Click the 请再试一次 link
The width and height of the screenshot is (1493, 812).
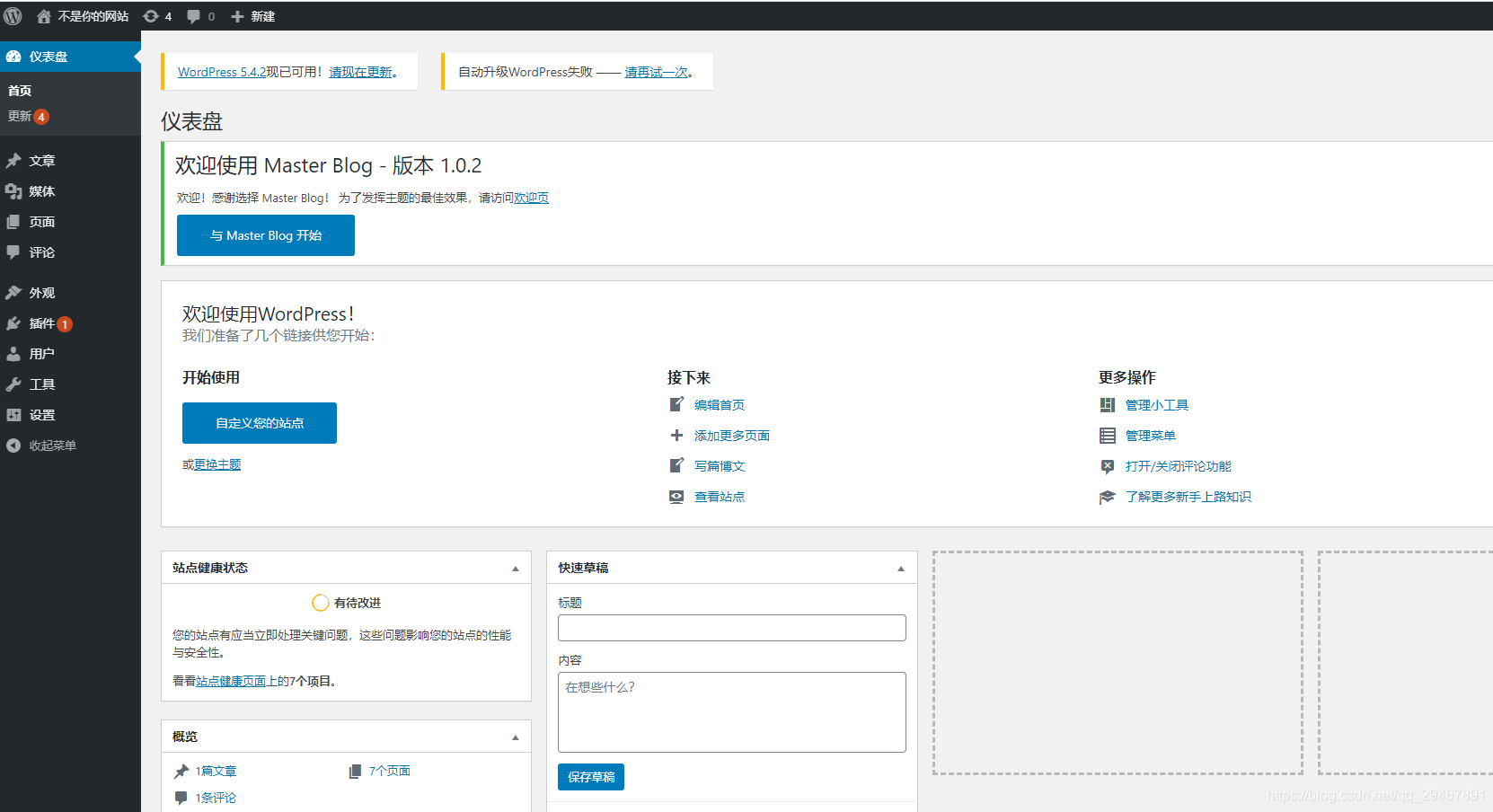656,72
